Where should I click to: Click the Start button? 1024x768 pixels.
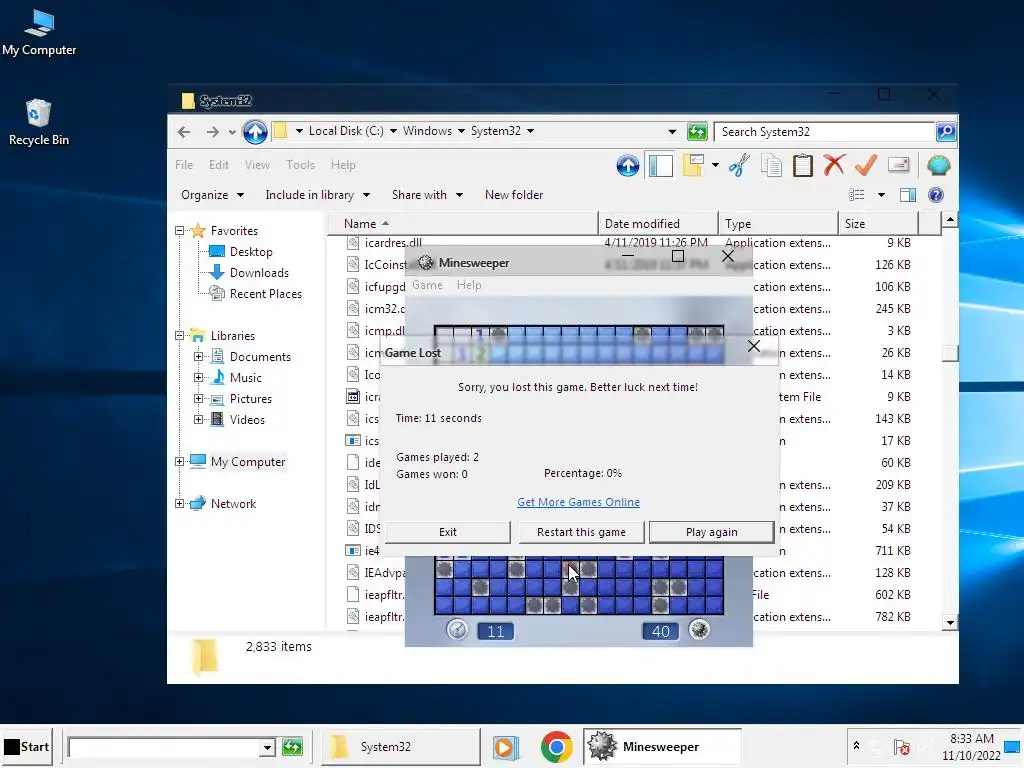[x=27, y=746]
